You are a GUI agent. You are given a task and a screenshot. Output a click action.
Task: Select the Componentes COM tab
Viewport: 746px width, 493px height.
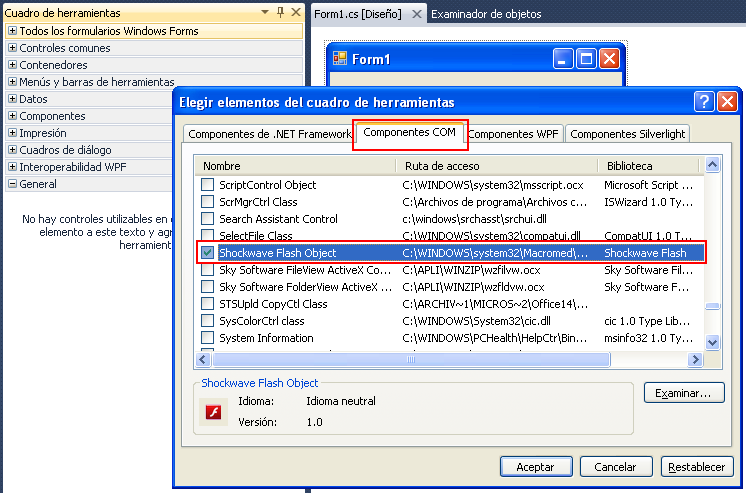[410, 132]
